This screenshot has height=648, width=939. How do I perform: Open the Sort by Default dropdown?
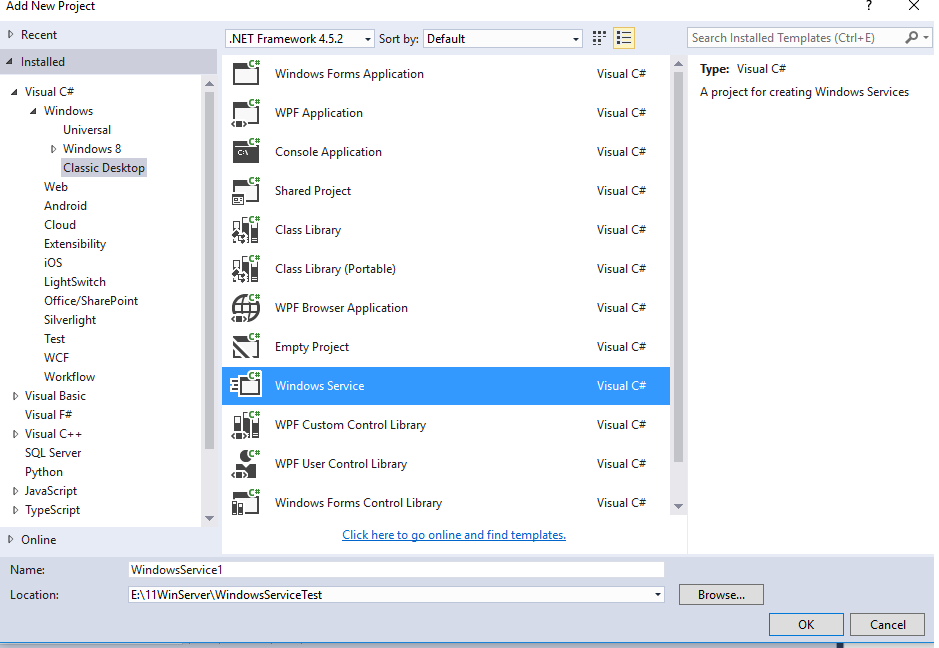(x=502, y=39)
